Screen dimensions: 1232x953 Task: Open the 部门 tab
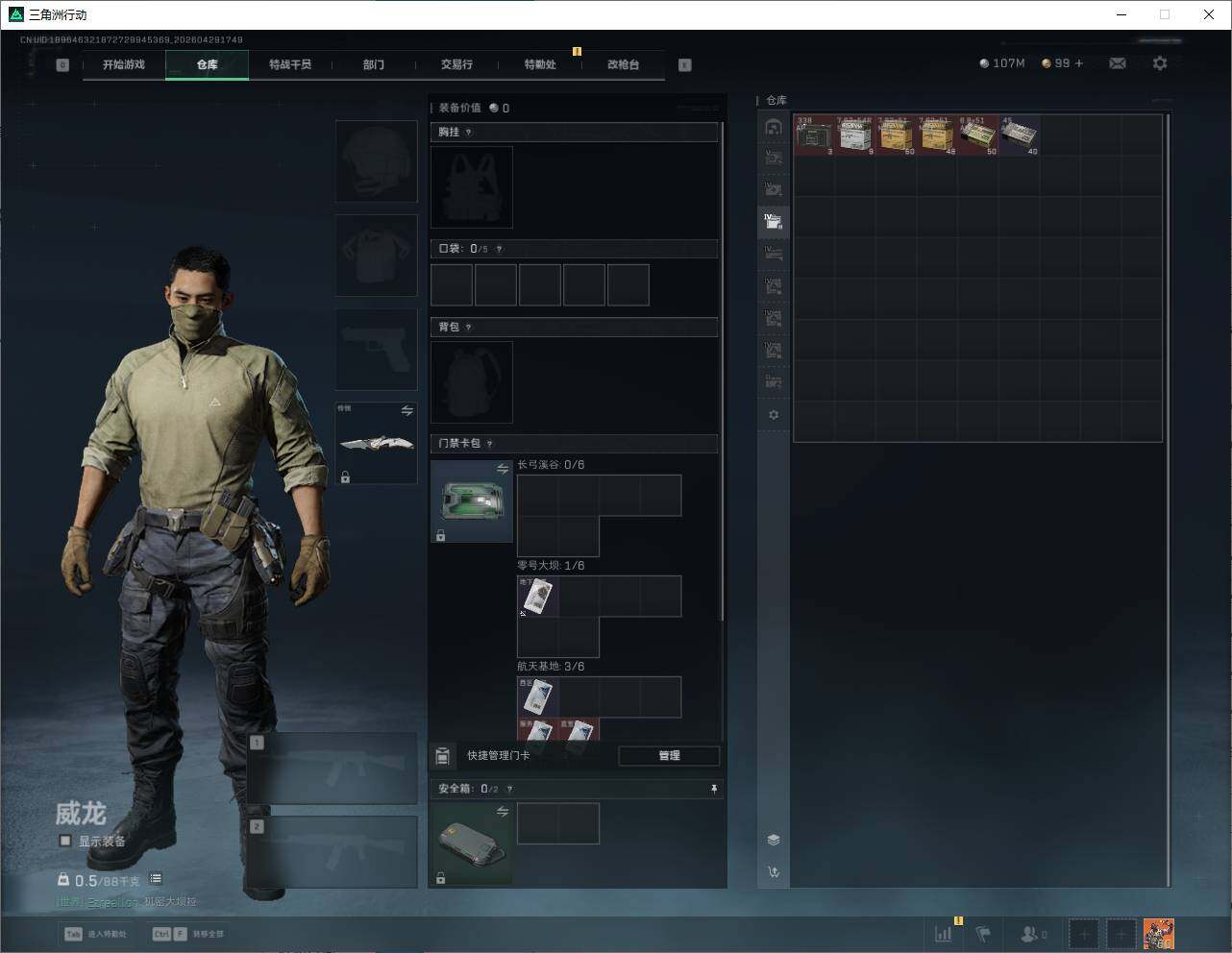(374, 64)
